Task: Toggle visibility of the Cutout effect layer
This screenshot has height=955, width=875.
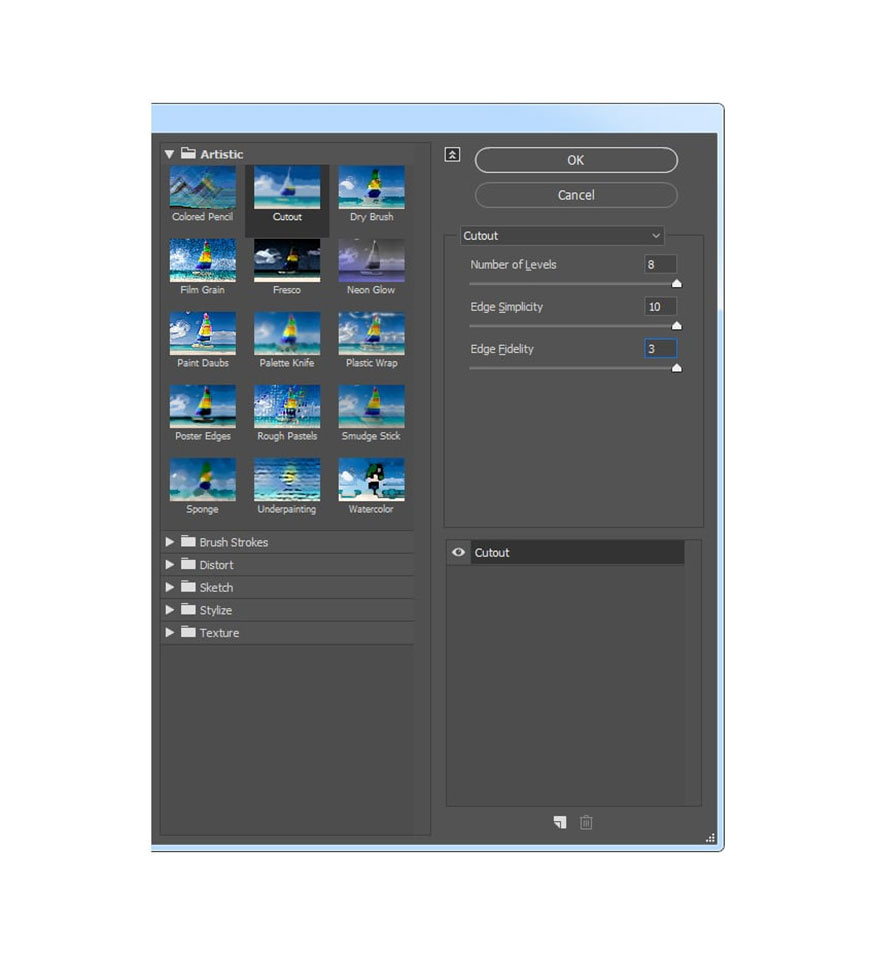Action: (459, 552)
